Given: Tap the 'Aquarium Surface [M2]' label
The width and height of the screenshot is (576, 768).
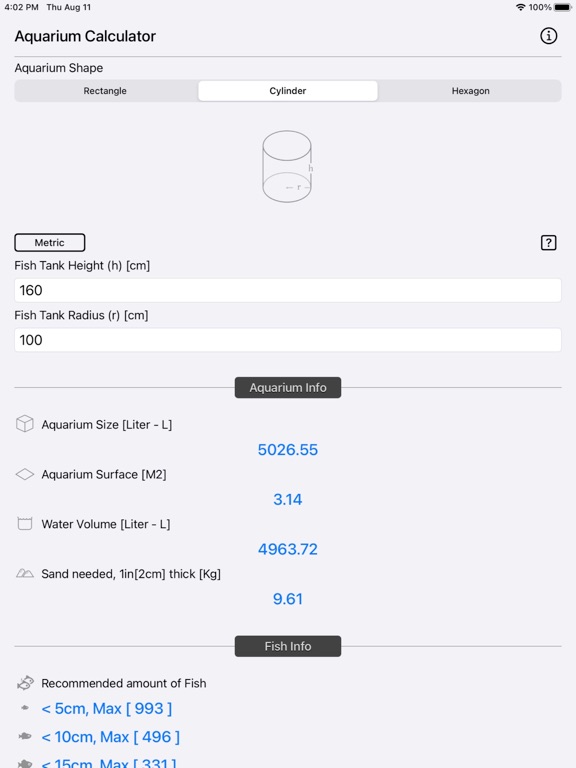Looking at the screenshot, I should 104,474.
